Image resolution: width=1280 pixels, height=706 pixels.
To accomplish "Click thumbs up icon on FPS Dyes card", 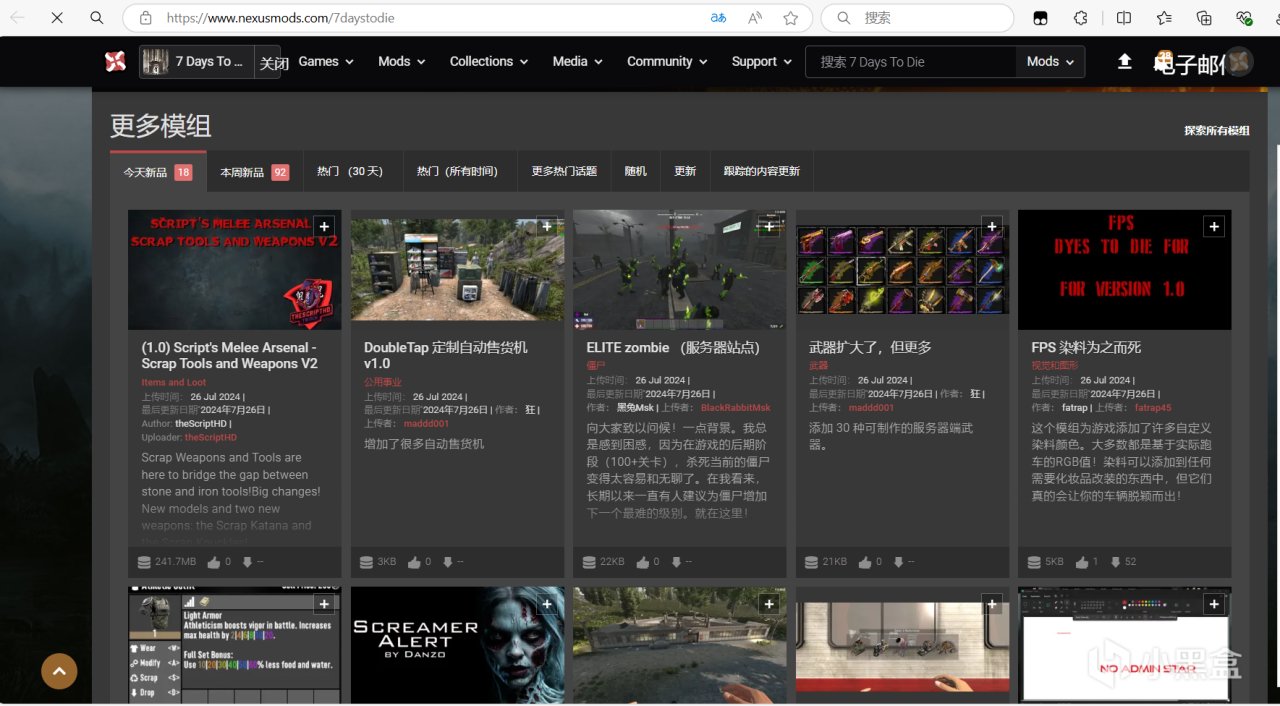I will (x=1081, y=562).
